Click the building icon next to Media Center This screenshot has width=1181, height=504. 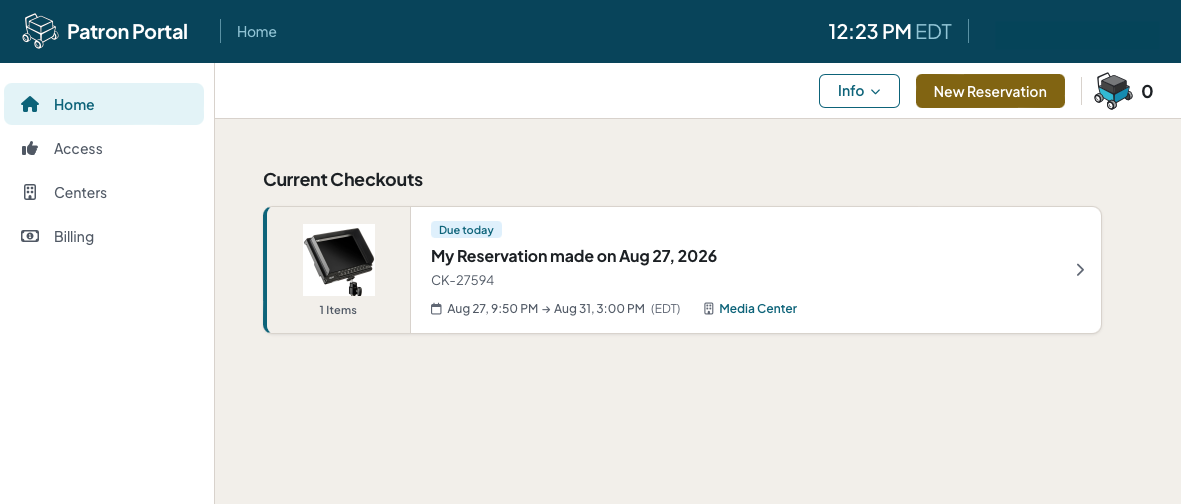[709, 309]
